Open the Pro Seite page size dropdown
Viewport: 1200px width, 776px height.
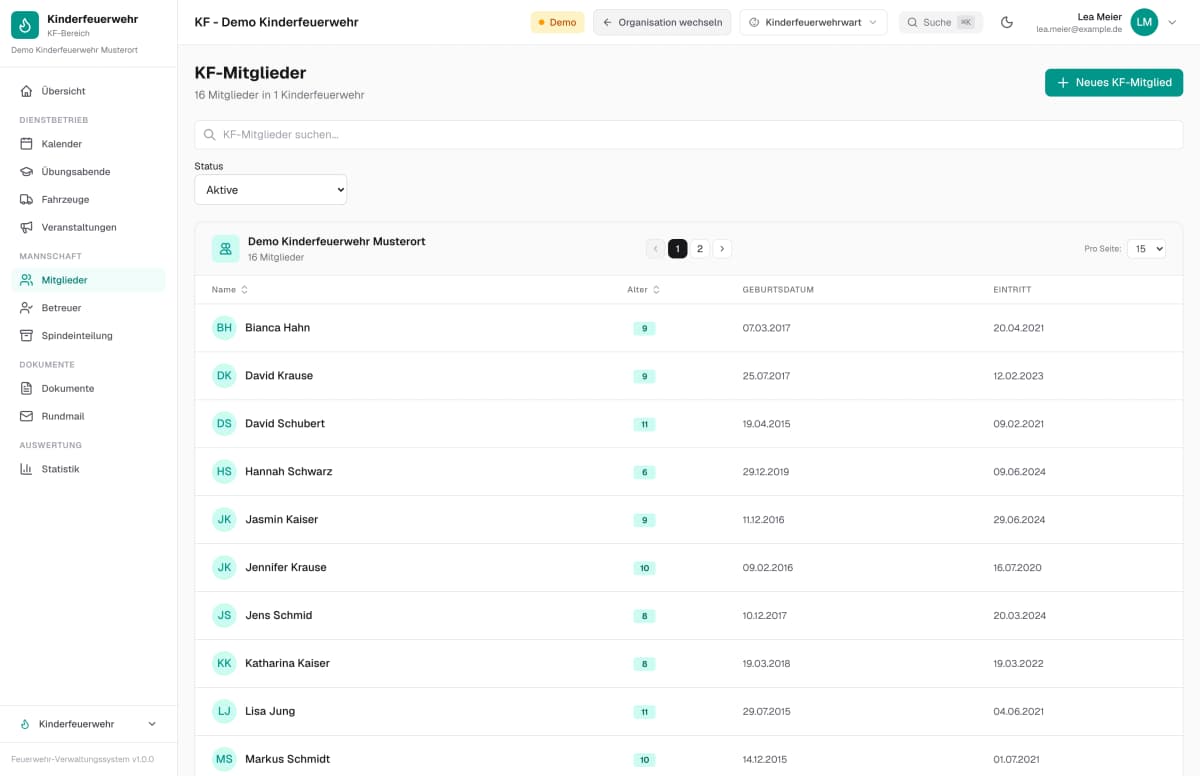click(1146, 249)
